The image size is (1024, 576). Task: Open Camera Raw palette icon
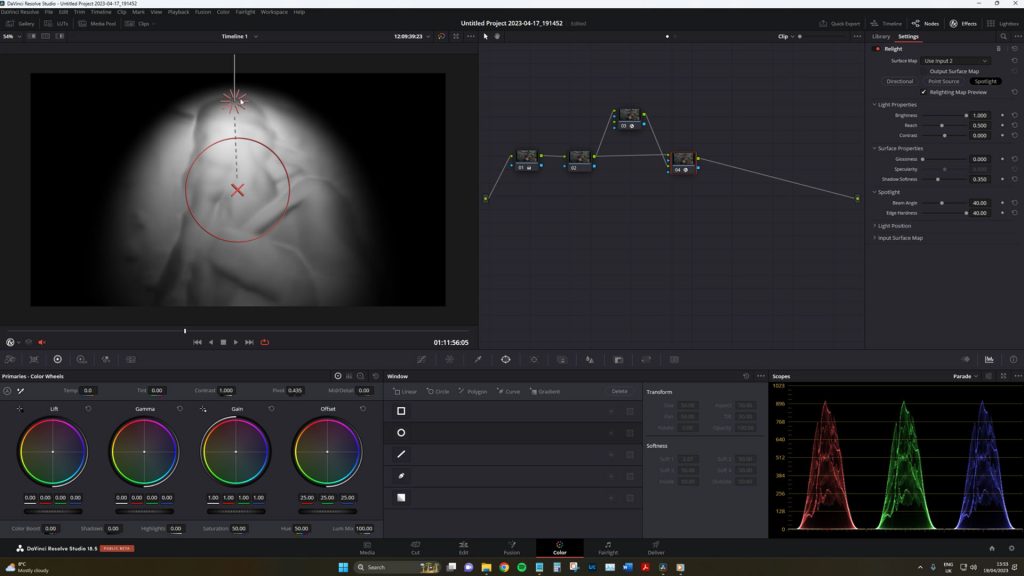[10, 359]
